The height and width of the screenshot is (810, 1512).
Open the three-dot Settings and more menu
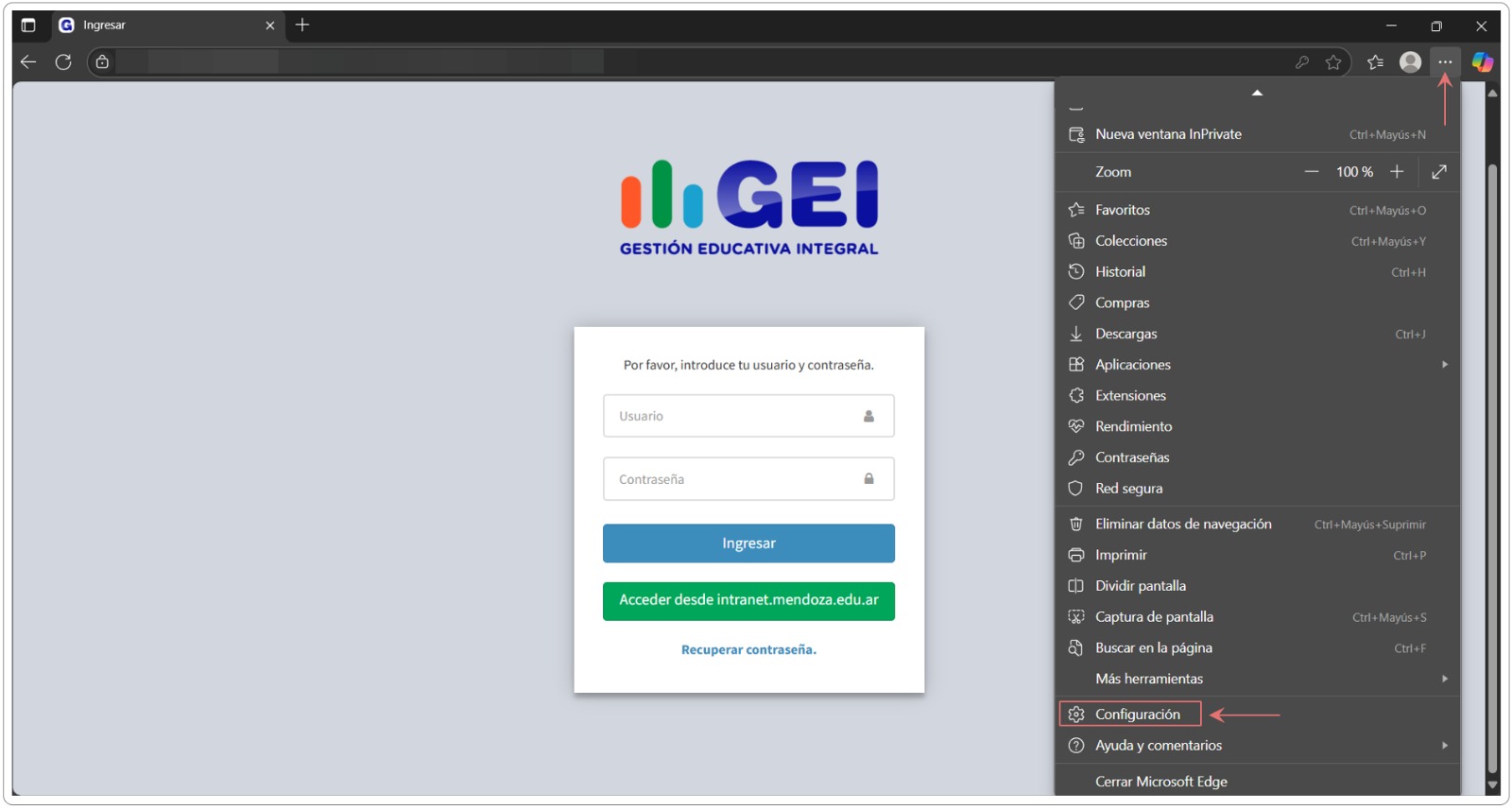tap(1445, 62)
